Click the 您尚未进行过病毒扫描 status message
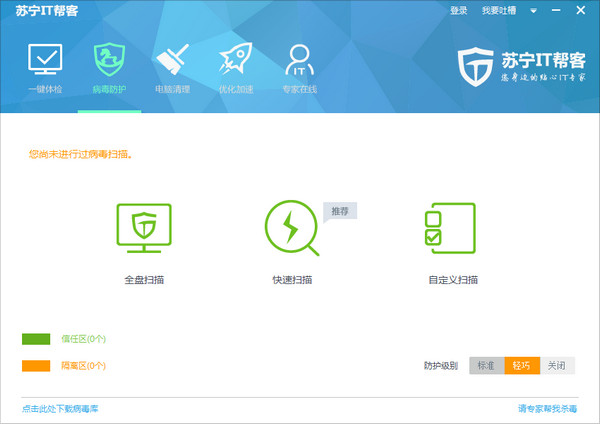Image resolution: width=600 pixels, height=424 pixels. [x=81, y=154]
